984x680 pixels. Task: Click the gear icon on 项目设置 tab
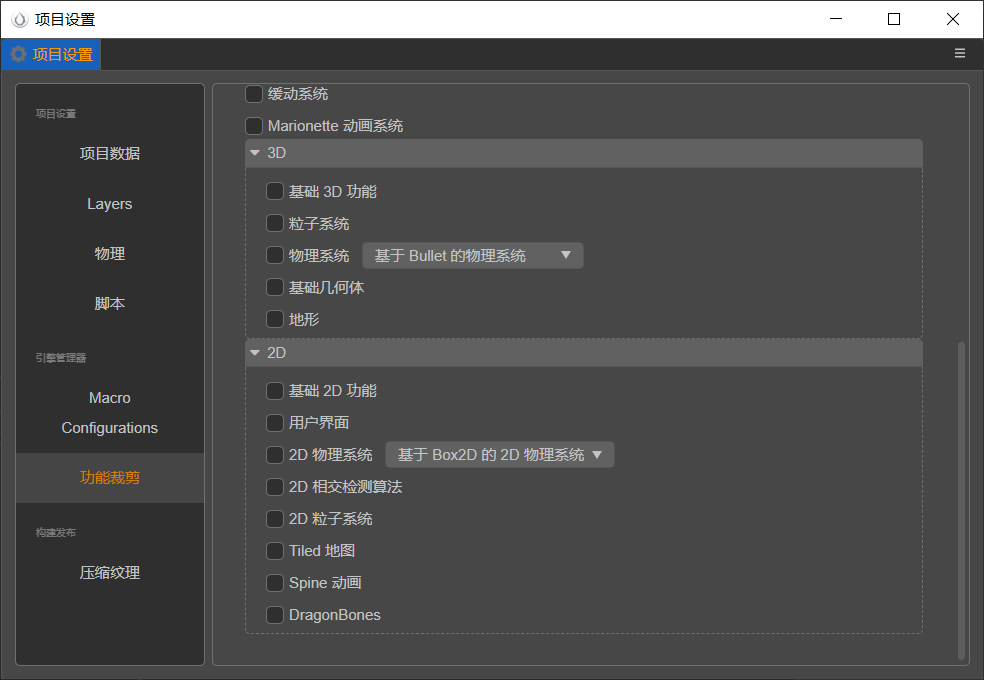tap(19, 55)
